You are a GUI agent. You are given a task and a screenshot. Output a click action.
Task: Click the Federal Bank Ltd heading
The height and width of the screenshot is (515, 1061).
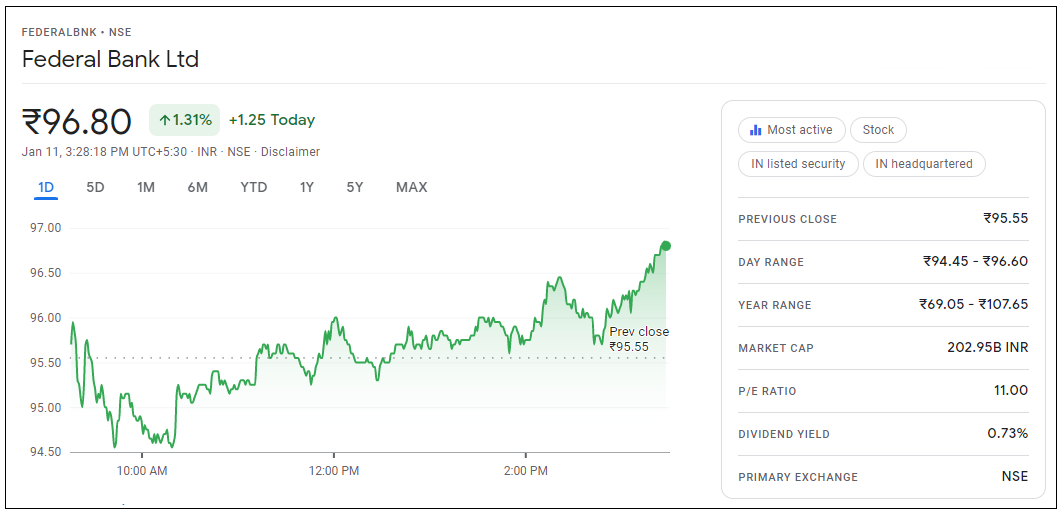point(110,60)
